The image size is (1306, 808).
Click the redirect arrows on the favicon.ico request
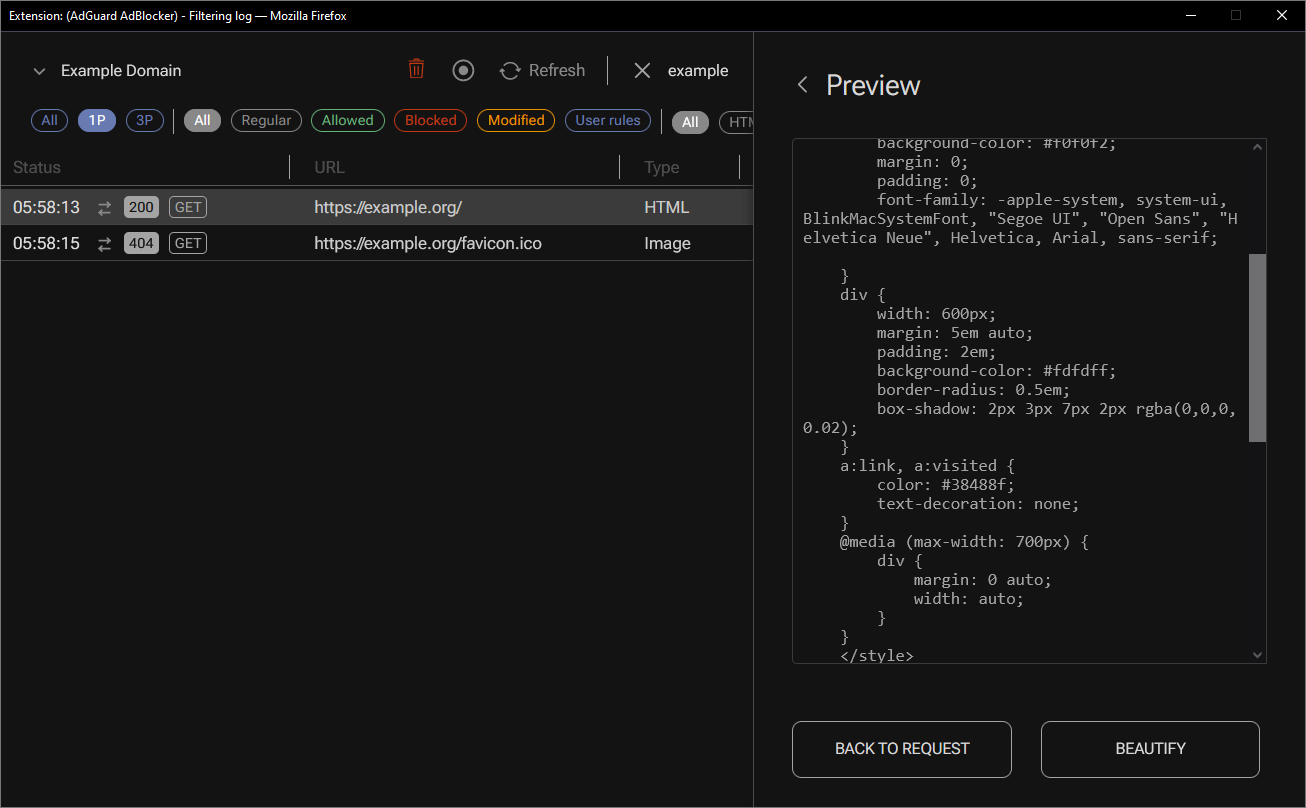pos(104,243)
